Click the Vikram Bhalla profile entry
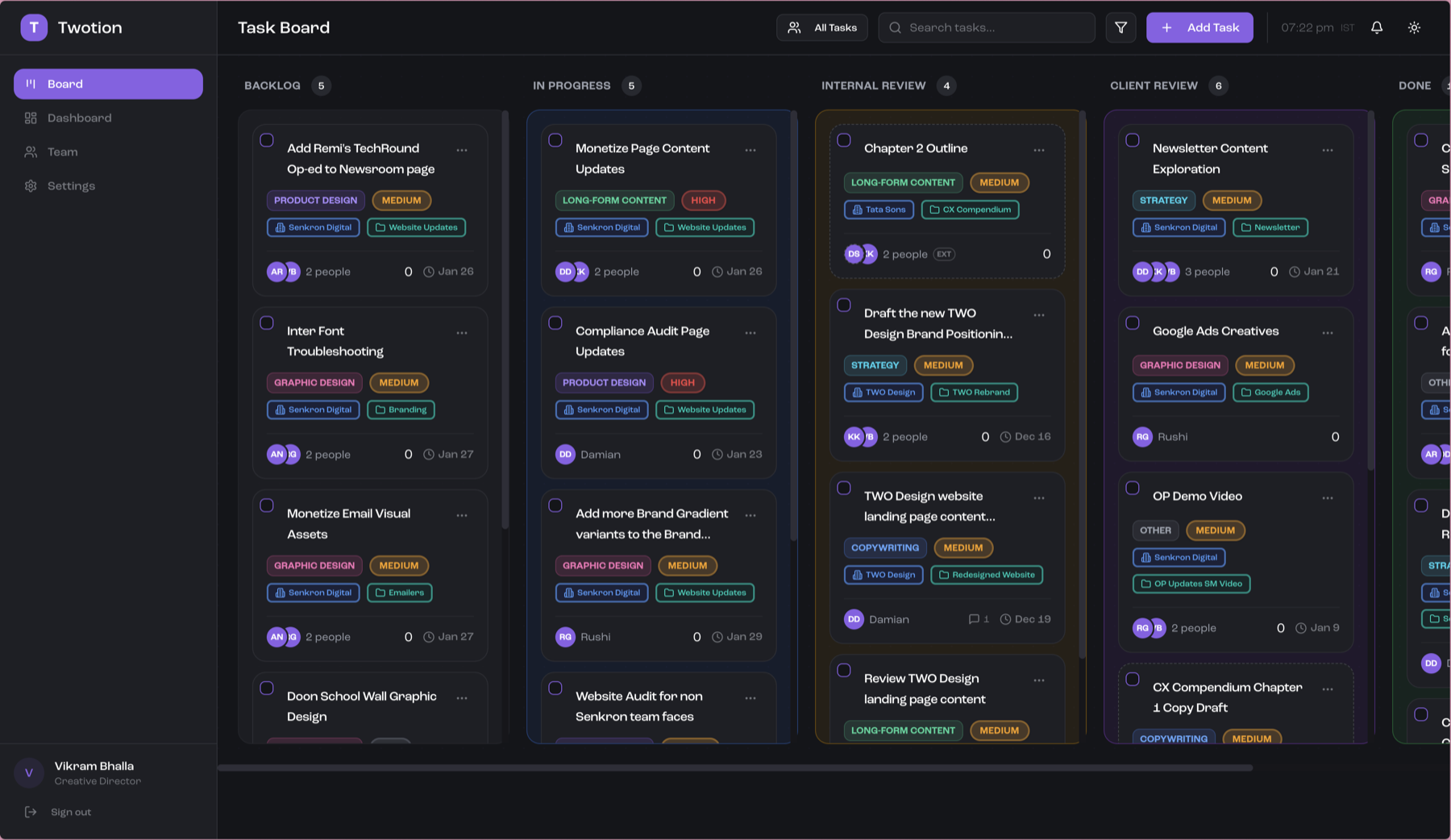Image resolution: width=1451 pixels, height=840 pixels. (94, 772)
